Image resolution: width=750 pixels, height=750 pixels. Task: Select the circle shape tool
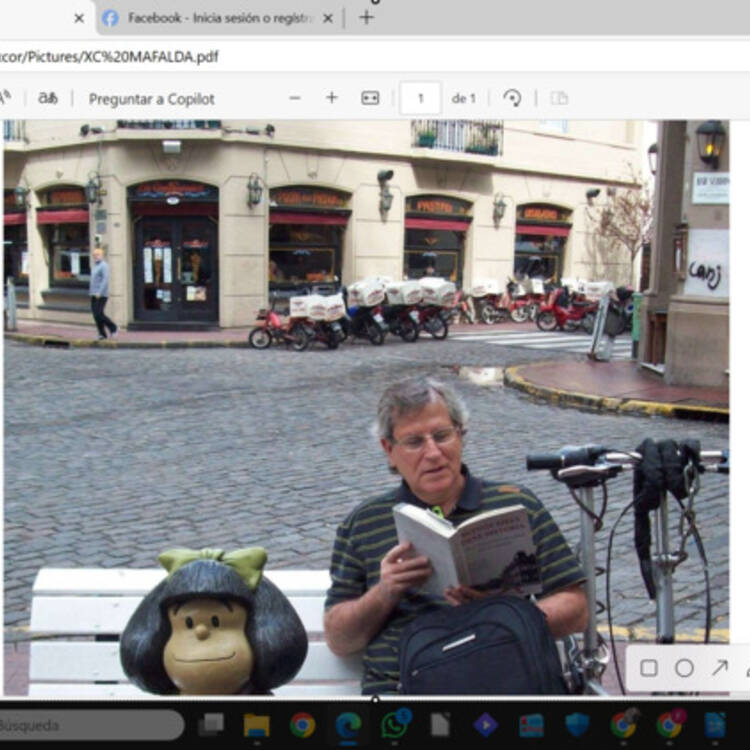[x=684, y=668]
